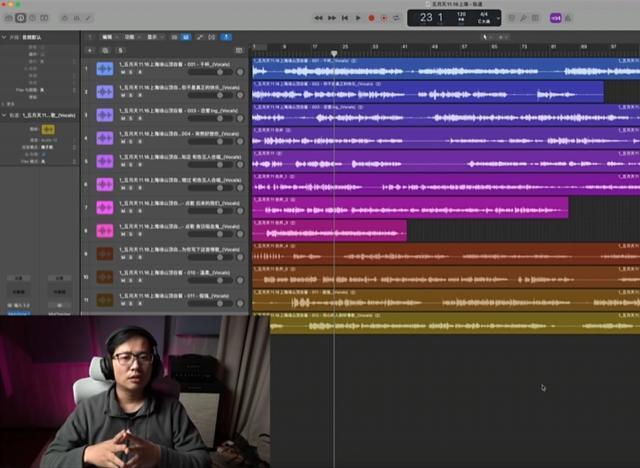Add a new track with plus button

(90, 51)
